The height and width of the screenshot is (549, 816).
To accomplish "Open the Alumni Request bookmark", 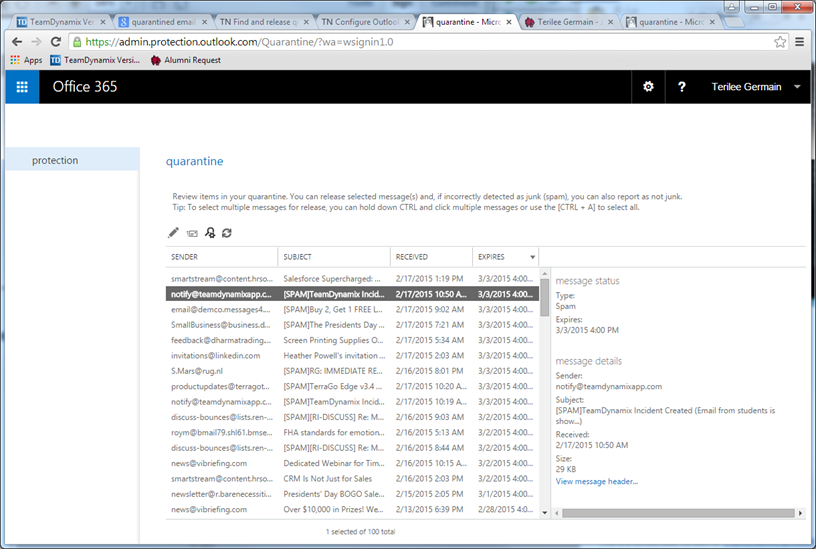I will tap(186, 60).
